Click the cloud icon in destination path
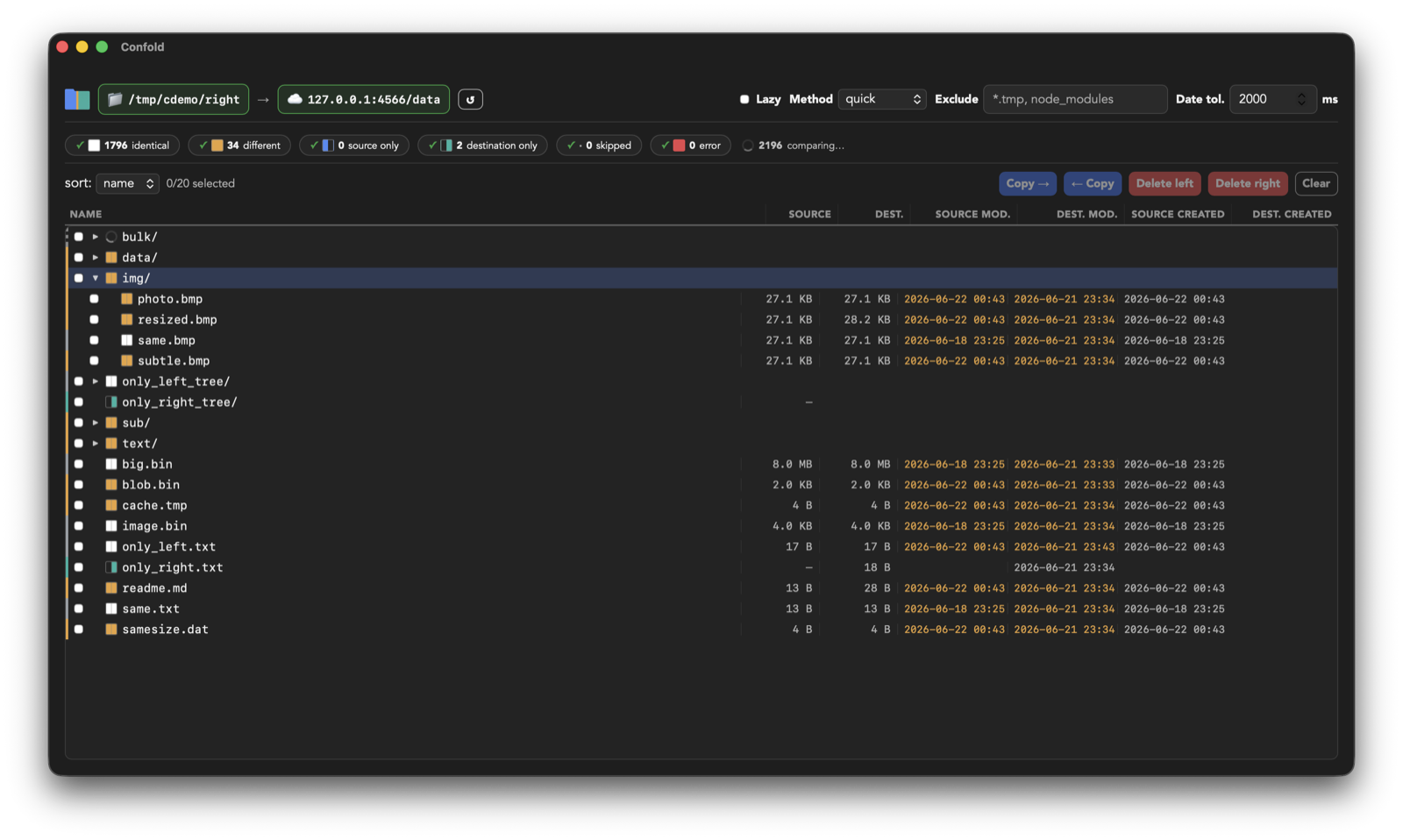This screenshot has height=840, width=1403. [296, 99]
